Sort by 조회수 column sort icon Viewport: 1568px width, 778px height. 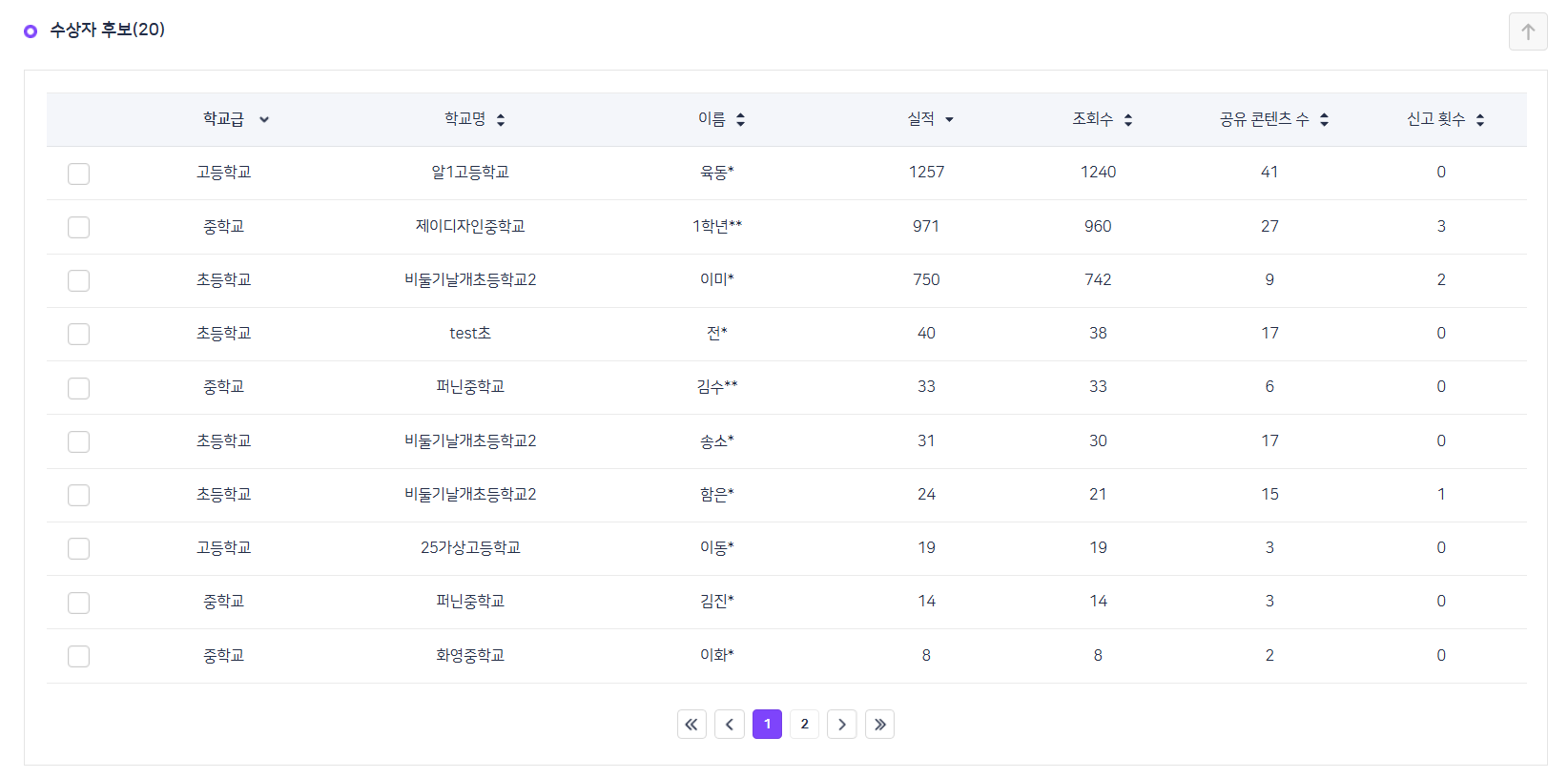(x=1128, y=120)
